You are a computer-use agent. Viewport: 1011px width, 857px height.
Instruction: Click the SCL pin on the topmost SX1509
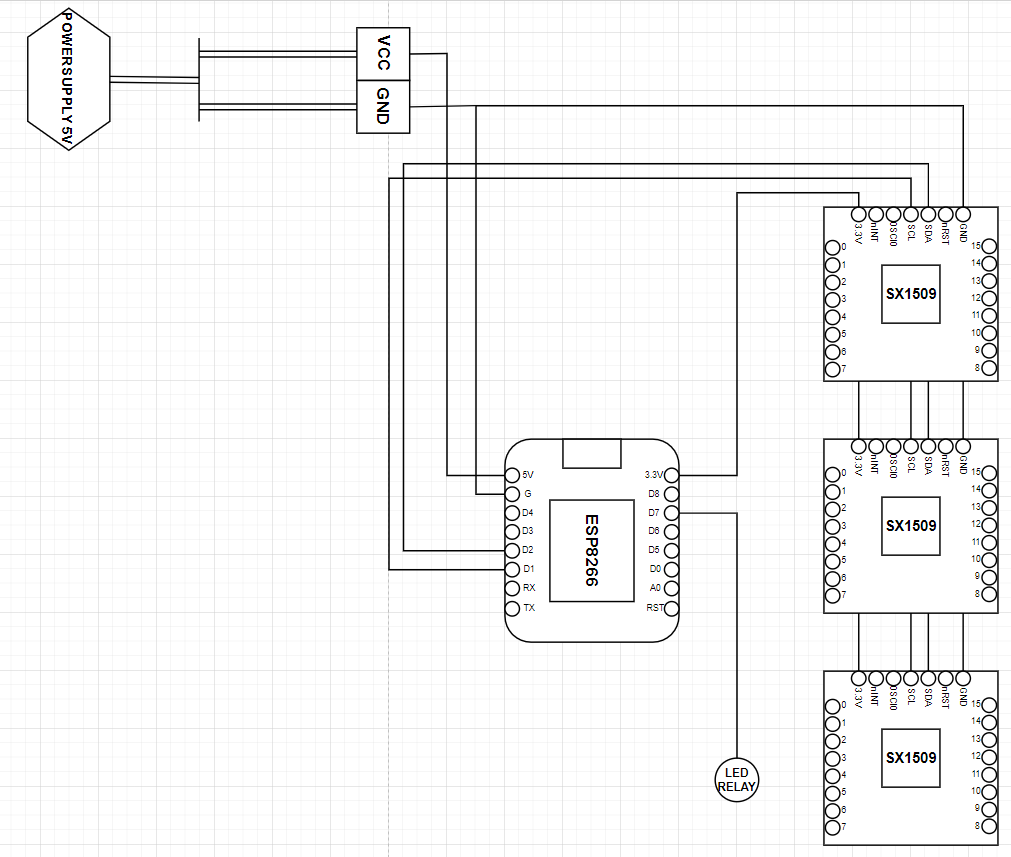pos(911,214)
